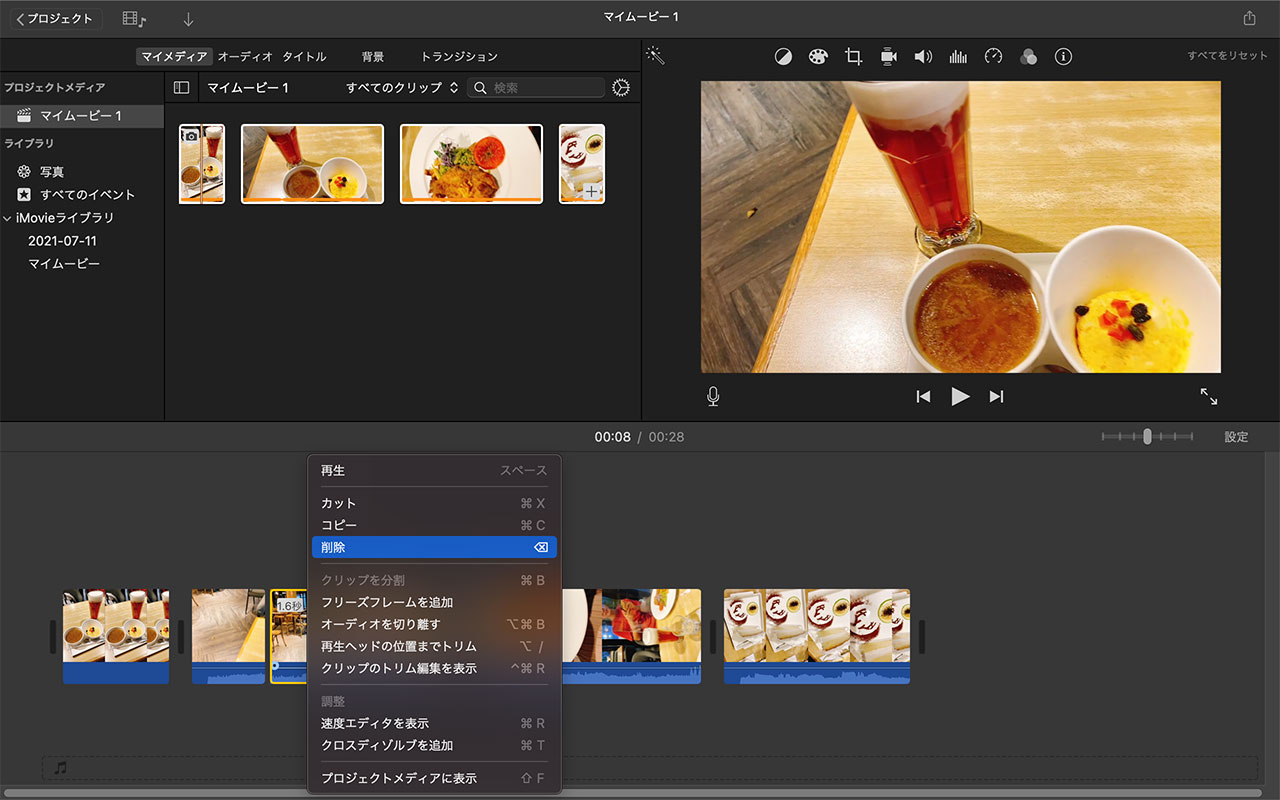The width and height of the screenshot is (1280, 800).
Task: Choose 削除 from the context menu
Action: 434,548
